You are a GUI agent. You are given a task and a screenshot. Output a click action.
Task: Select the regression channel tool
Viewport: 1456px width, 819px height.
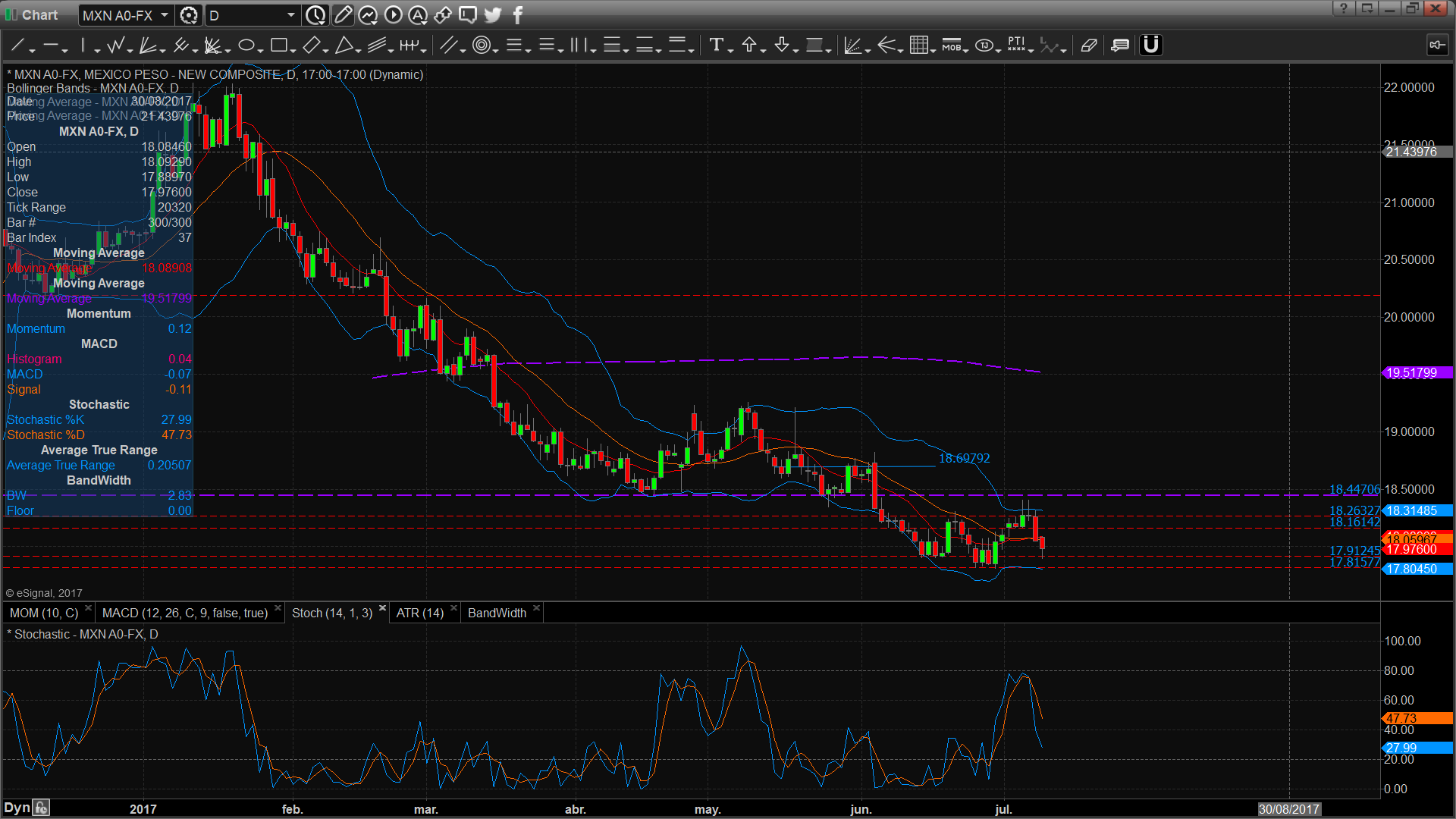[x=377, y=45]
